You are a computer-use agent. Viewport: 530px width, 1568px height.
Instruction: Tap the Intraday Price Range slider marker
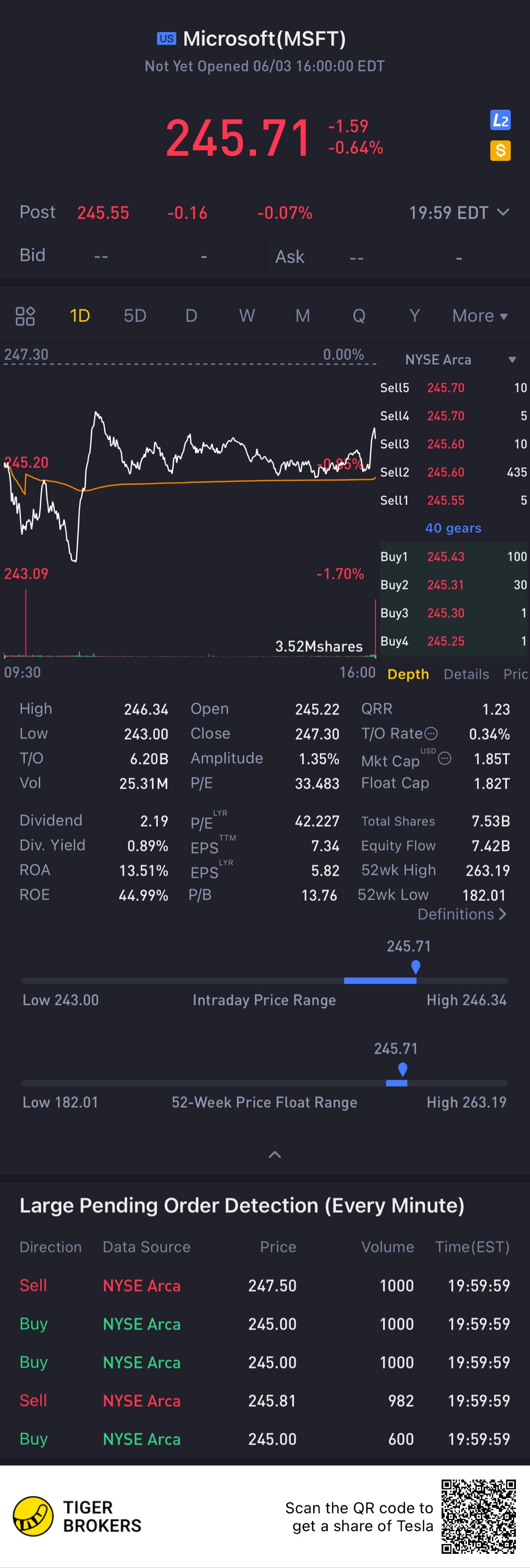tap(416, 967)
